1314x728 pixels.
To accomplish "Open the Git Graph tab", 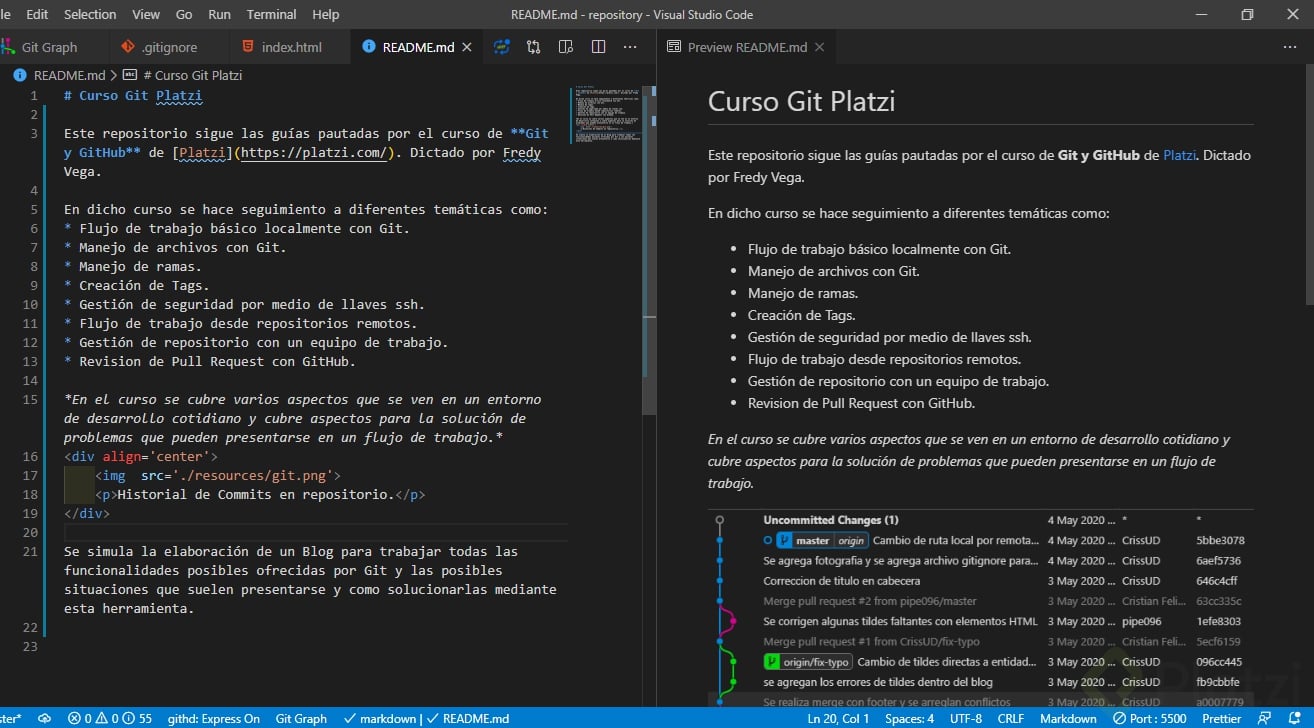I will click(x=48, y=47).
